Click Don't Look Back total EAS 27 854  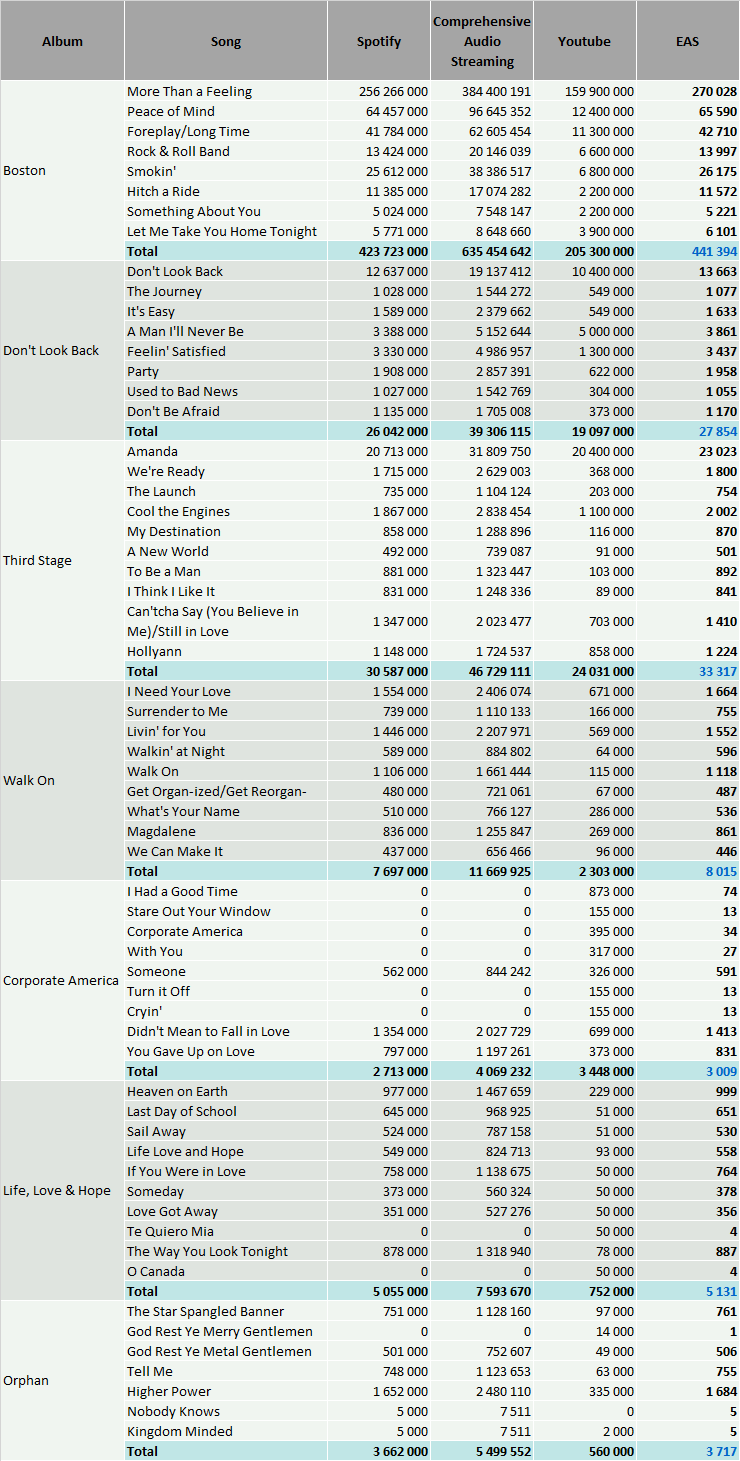[x=688, y=431]
